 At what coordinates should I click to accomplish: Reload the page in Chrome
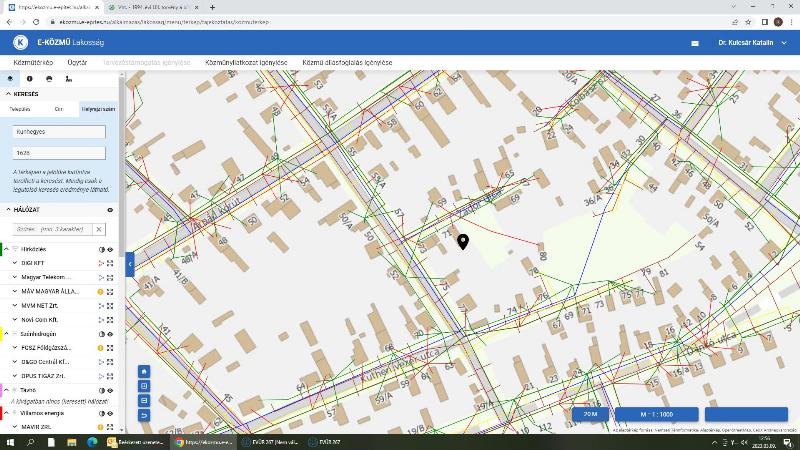[36, 22]
